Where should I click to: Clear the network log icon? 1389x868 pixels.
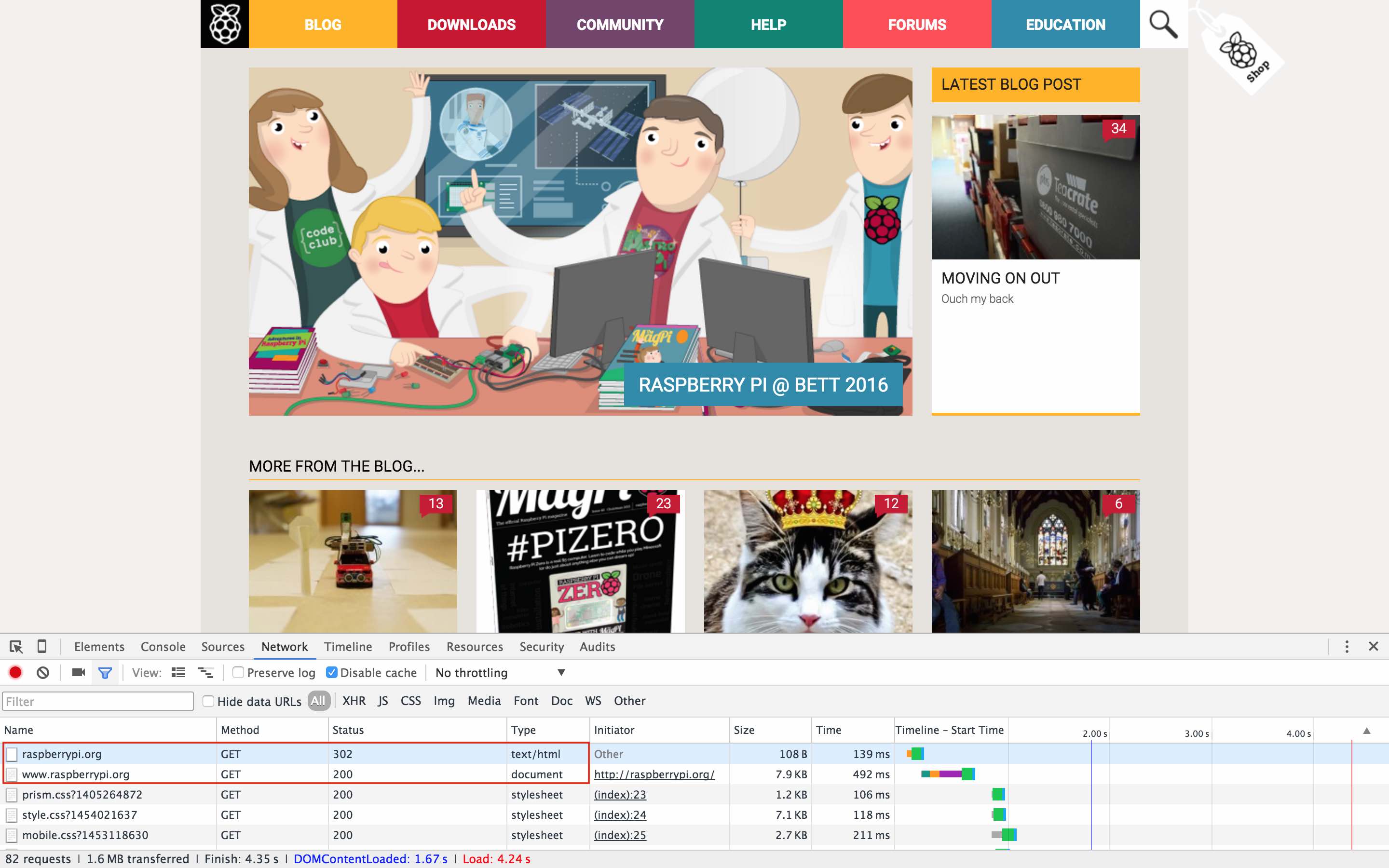point(43,672)
